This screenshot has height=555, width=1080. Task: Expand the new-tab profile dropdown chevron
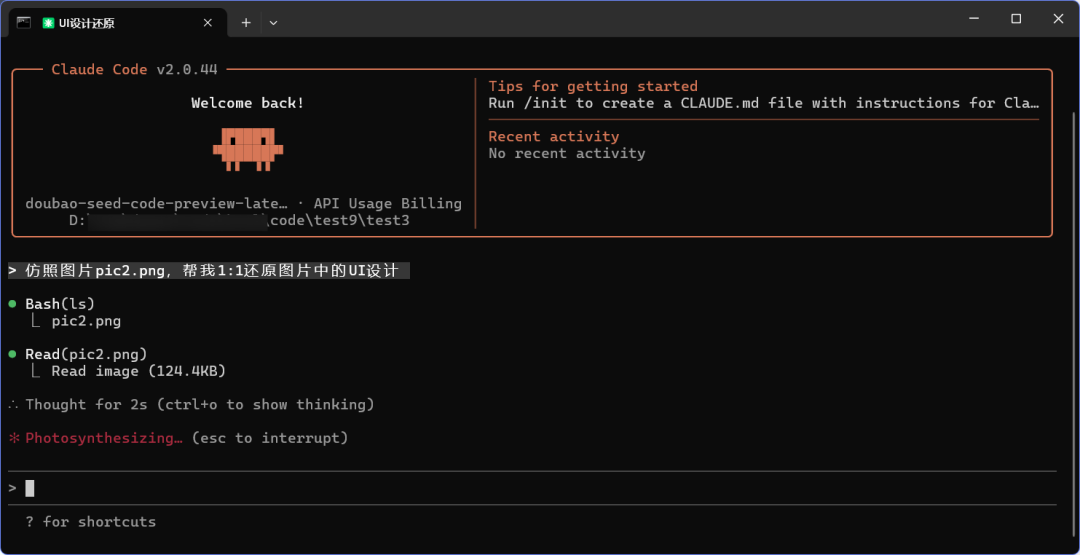(x=273, y=23)
